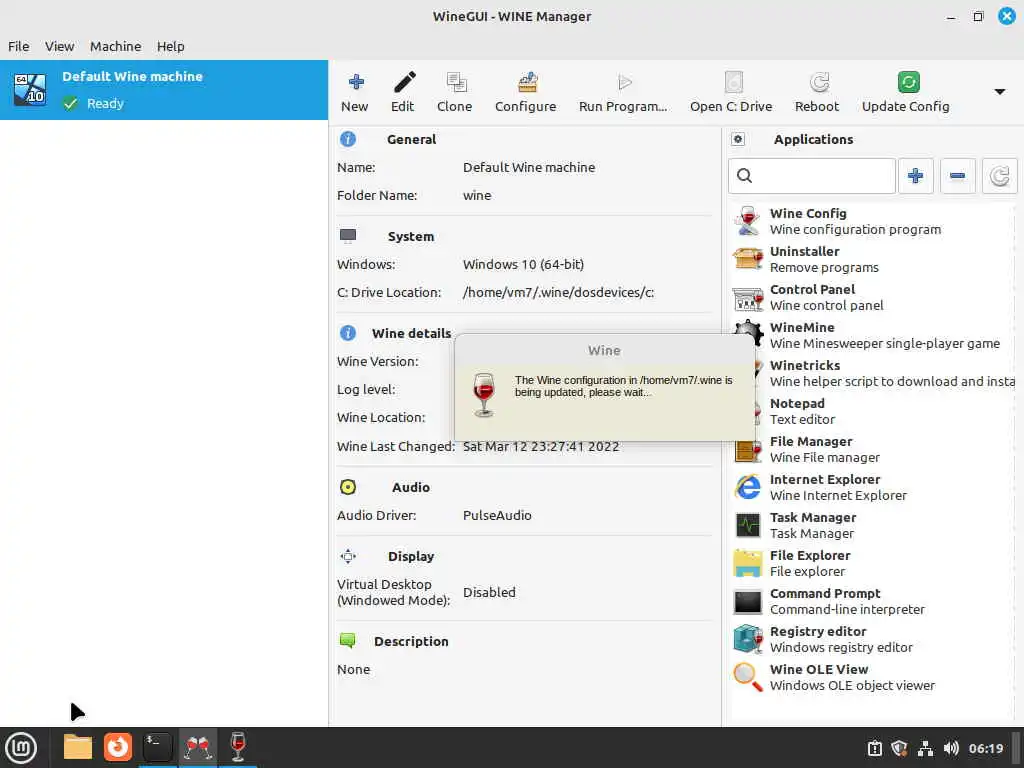
Task: Click the Windows 10 (64-bit) value
Action: [x=523, y=264]
